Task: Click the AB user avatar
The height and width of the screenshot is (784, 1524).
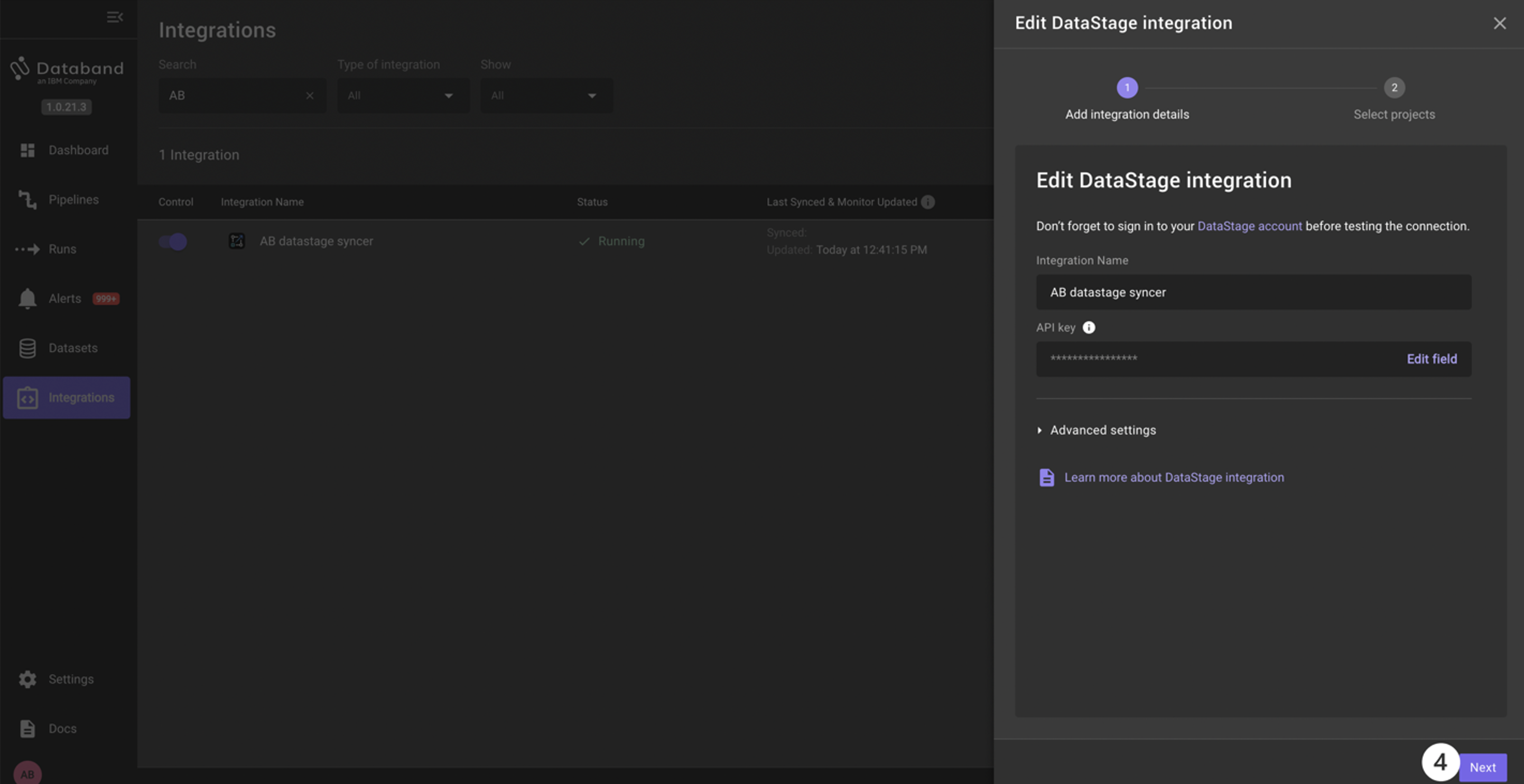Action: tap(27, 773)
